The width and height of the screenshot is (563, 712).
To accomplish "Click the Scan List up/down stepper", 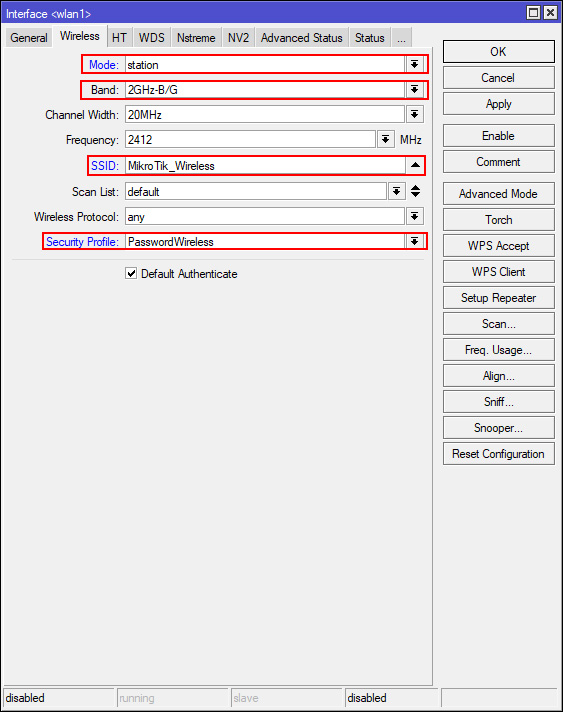I will coord(415,191).
